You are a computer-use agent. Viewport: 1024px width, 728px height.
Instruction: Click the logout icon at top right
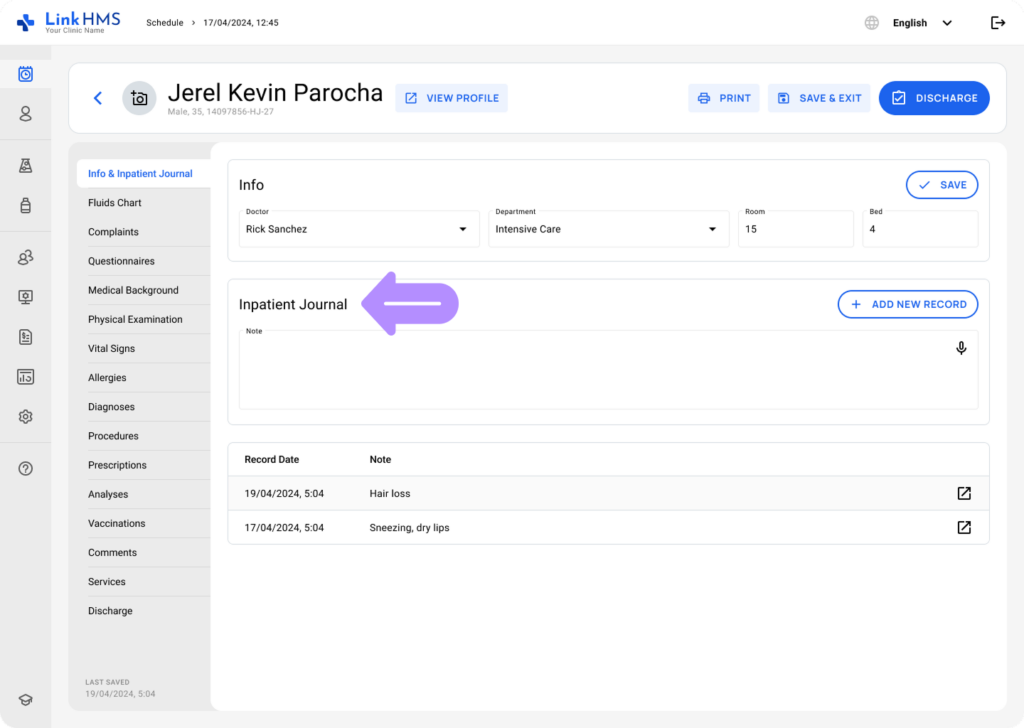997,23
